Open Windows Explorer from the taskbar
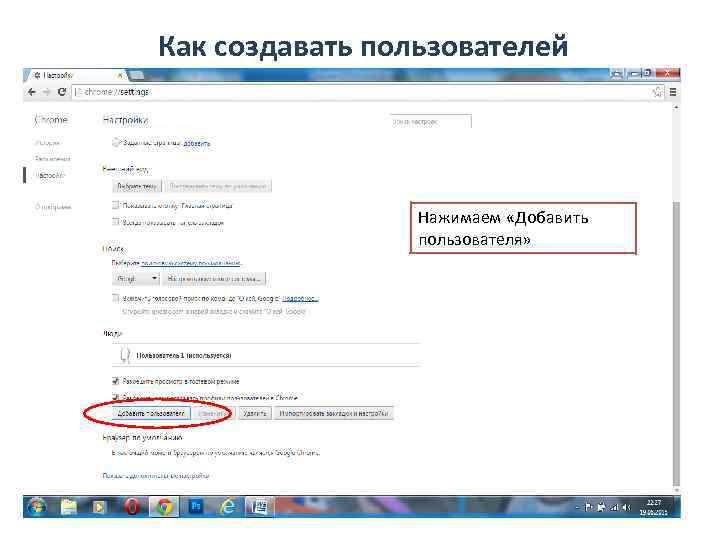This screenshot has height=540, width=720. (69, 507)
